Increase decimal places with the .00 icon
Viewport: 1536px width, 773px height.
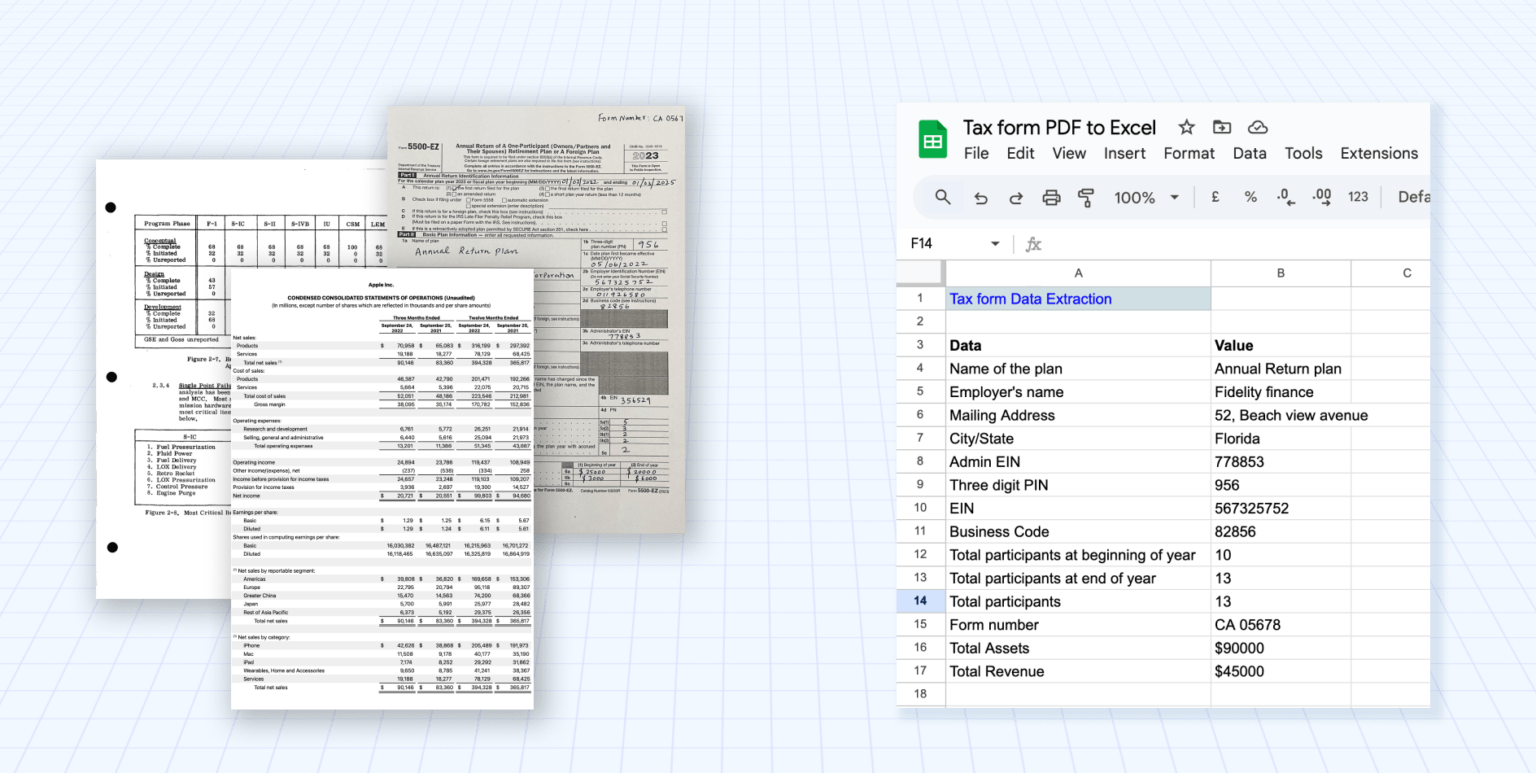pyautogui.click(x=1321, y=197)
